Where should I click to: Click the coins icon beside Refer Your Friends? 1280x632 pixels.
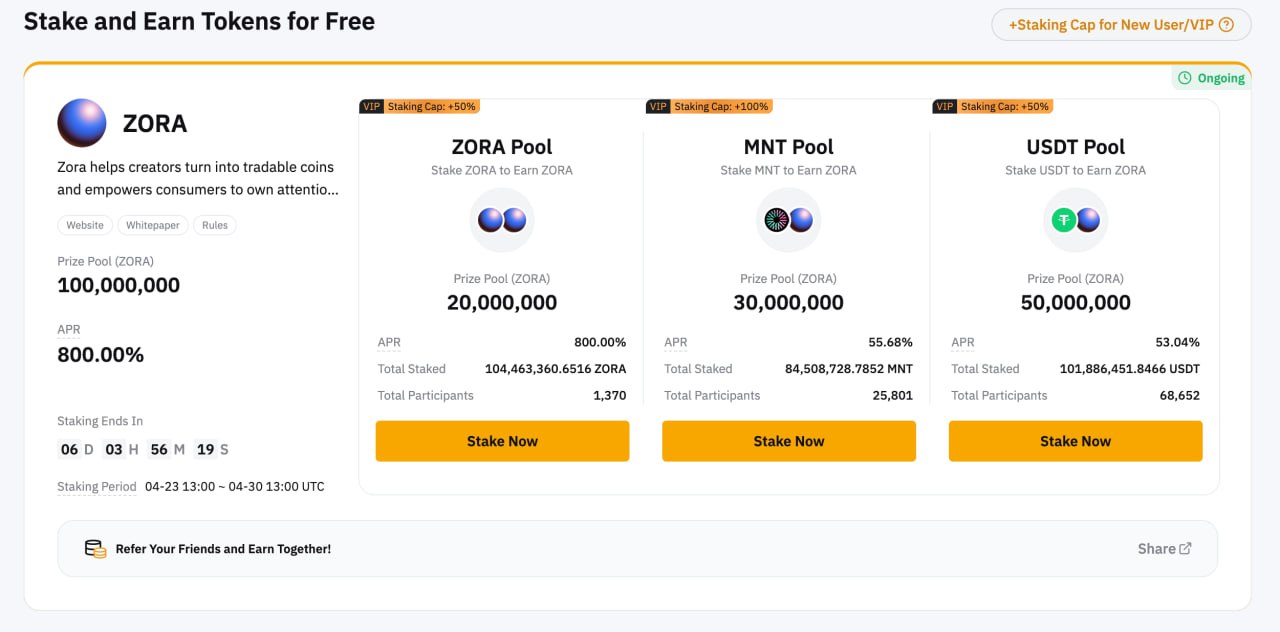click(x=95, y=548)
